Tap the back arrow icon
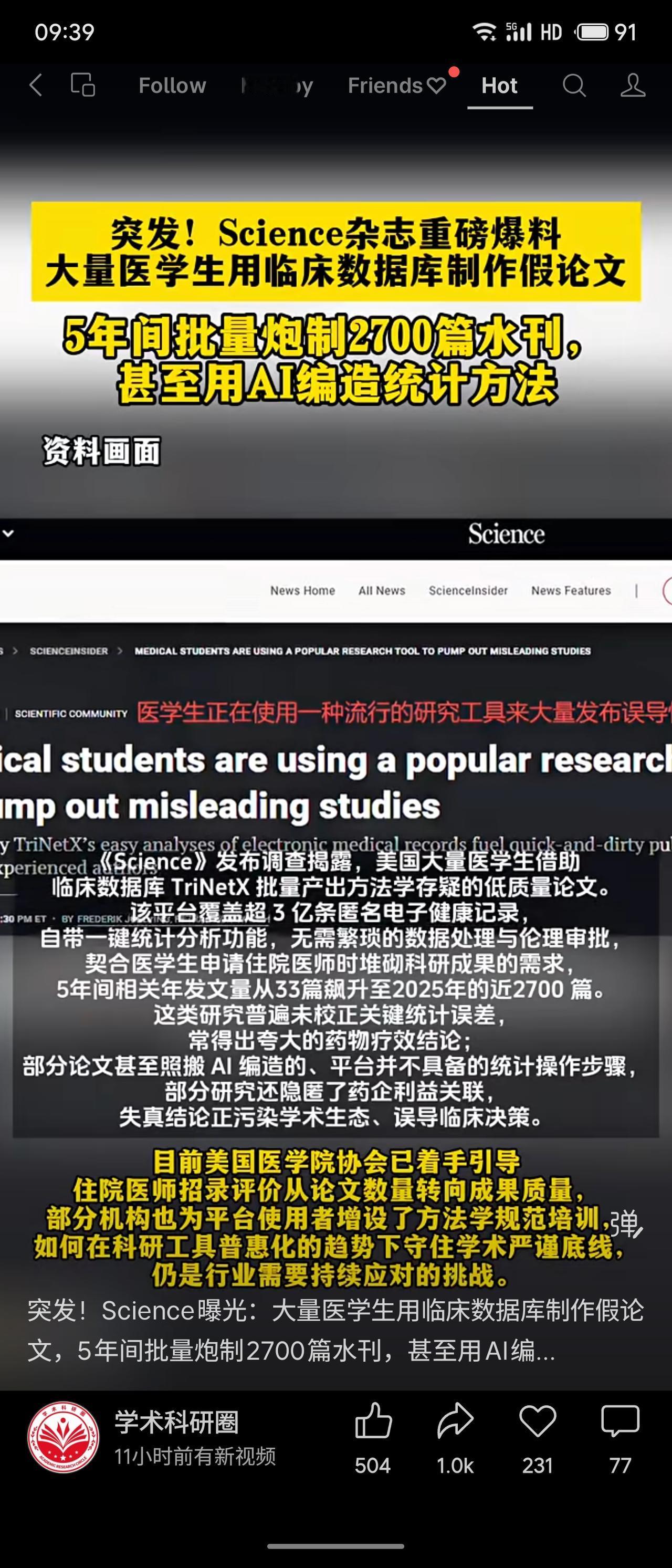 pos(36,85)
